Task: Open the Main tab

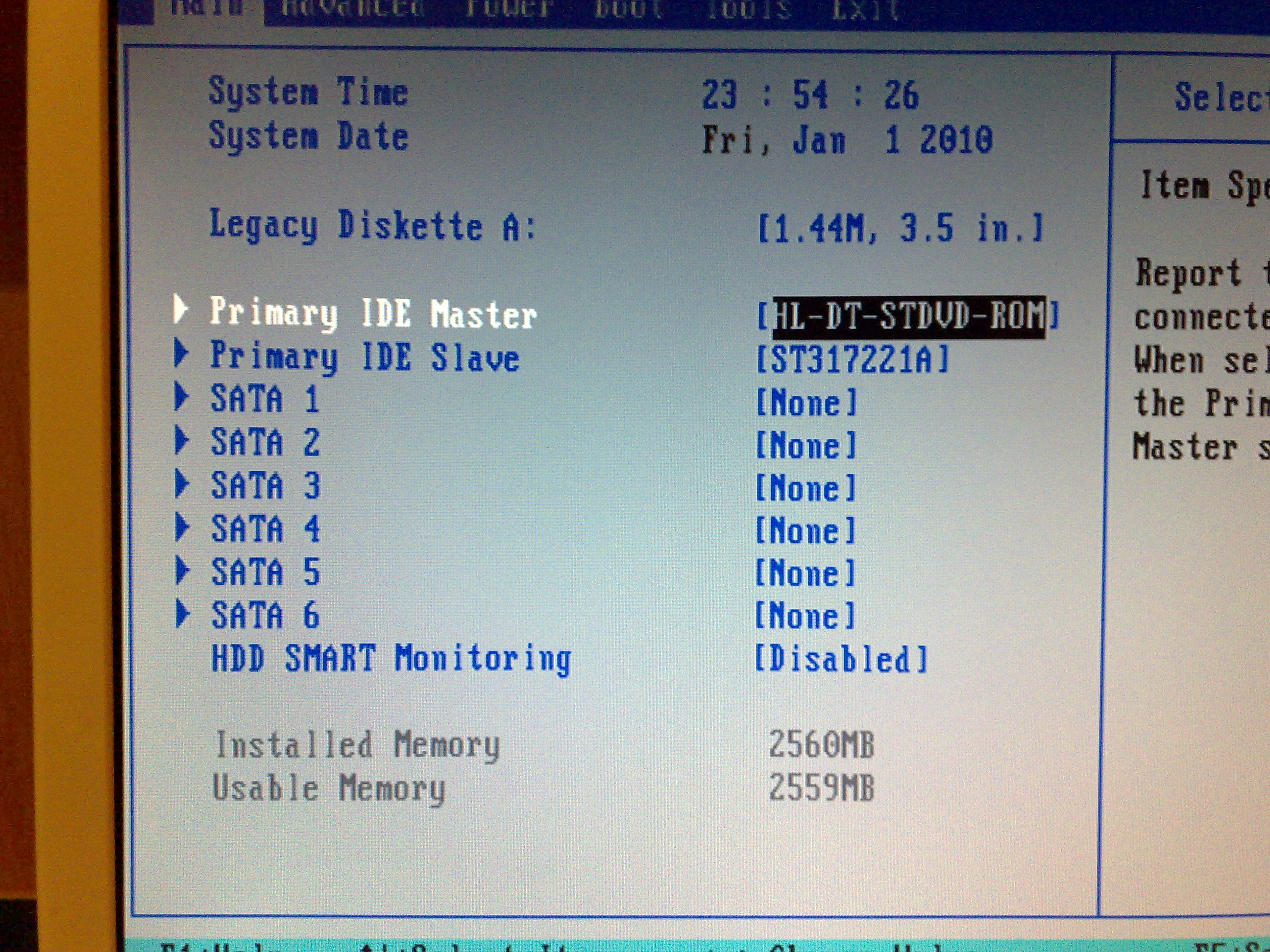Action: tap(207, 9)
